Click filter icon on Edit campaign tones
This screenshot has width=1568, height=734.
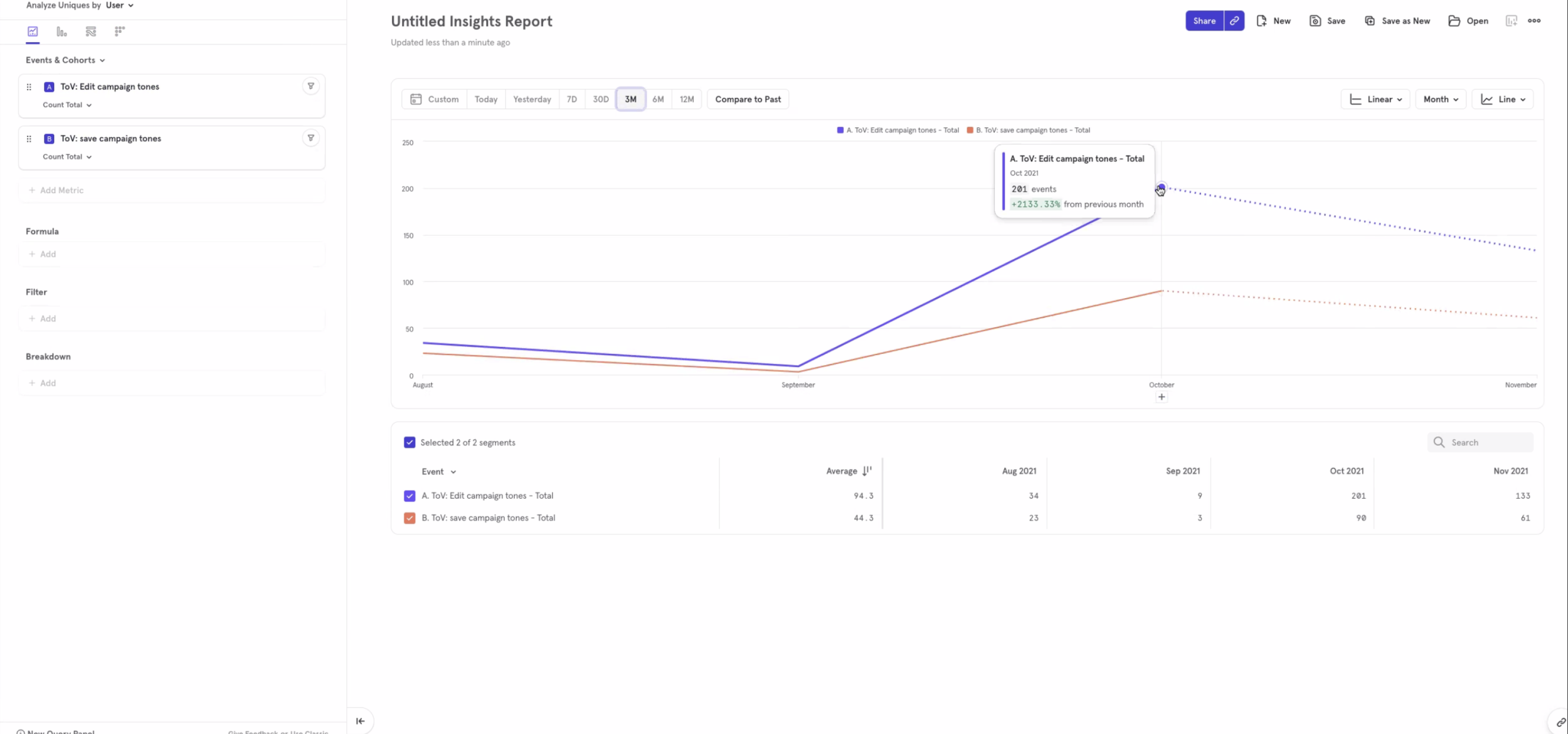(310, 86)
